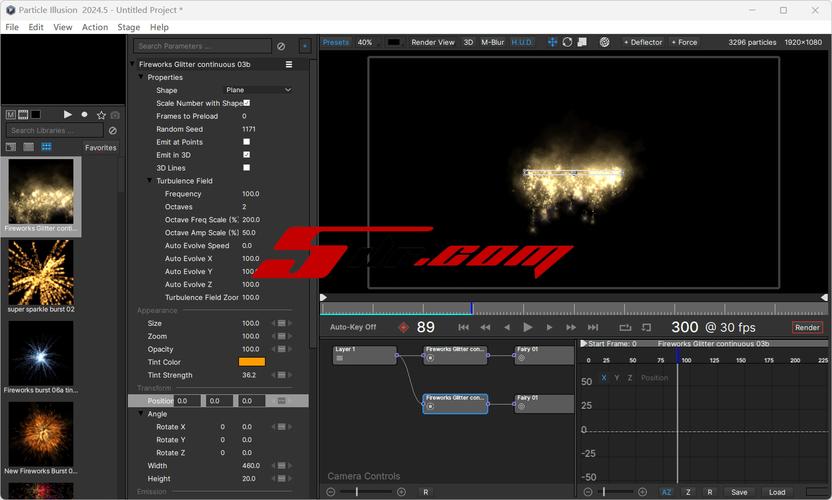This screenshot has width=832, height=500.
Task: Click the move stage icon in viewport toolbar
Action: [552, 42]
